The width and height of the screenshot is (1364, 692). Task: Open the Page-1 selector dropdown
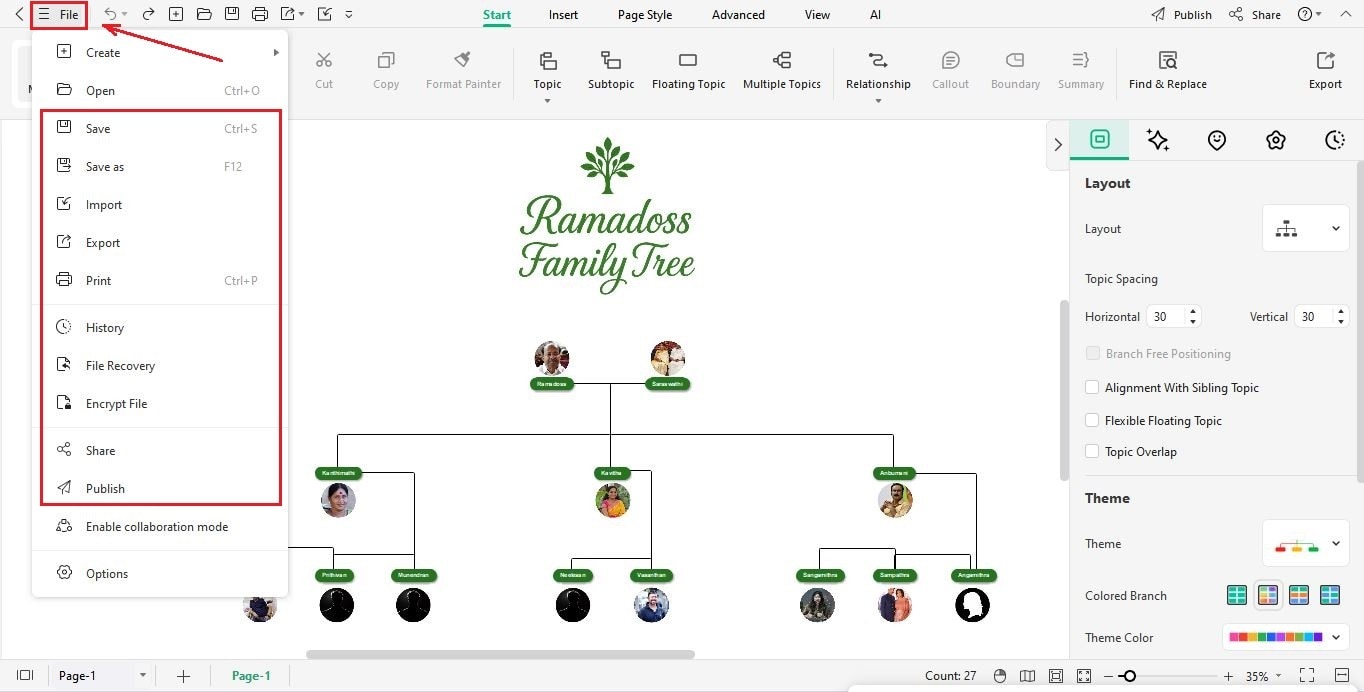pyautogui.click(x=143, y=676)
